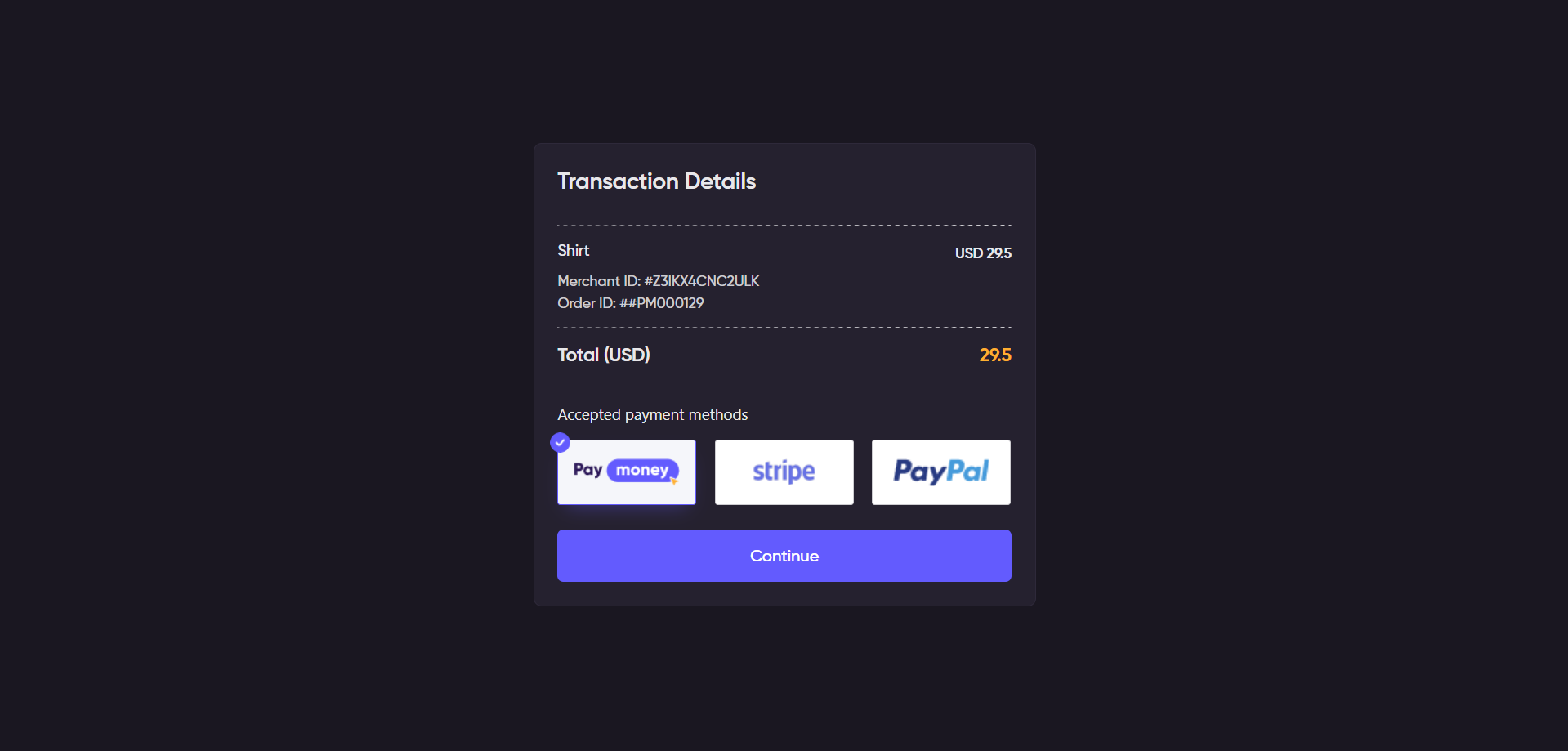This screenshot has width=1568, height=751.
Task: Click the orange 29.5 total amount
Action: [x=995, y=355]
